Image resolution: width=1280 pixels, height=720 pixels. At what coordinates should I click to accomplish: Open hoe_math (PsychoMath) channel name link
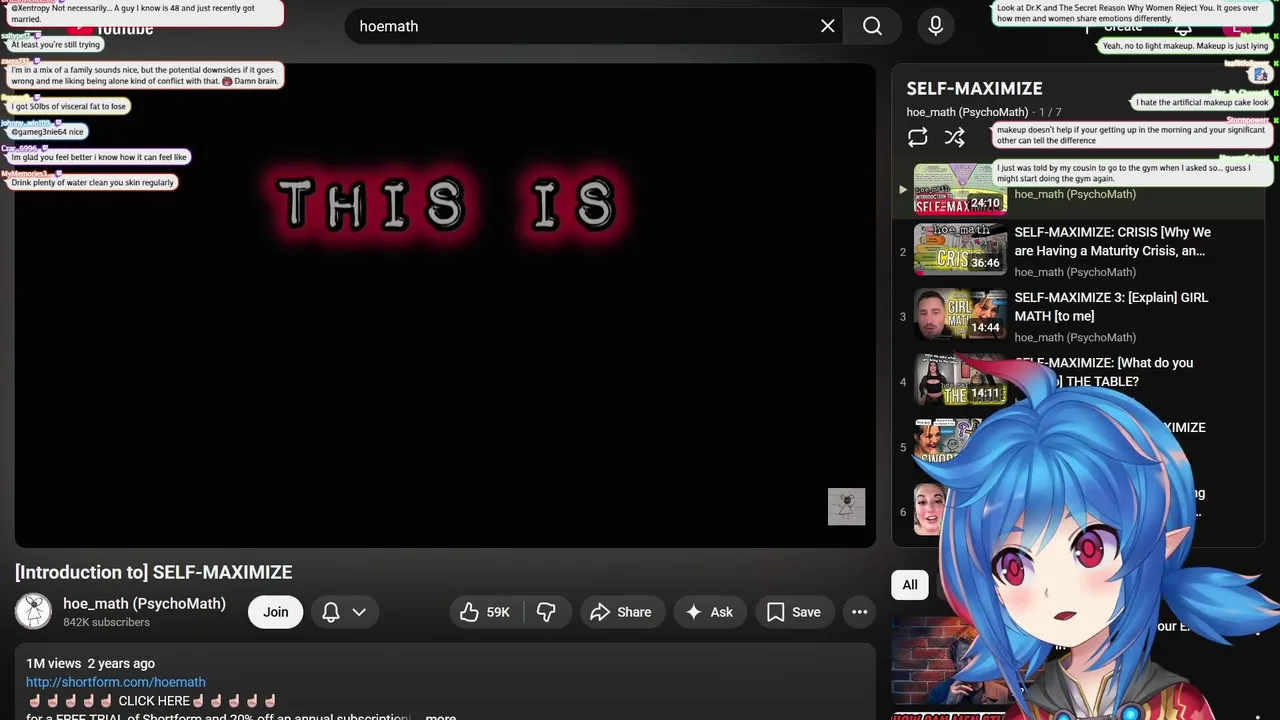(144, 603)
